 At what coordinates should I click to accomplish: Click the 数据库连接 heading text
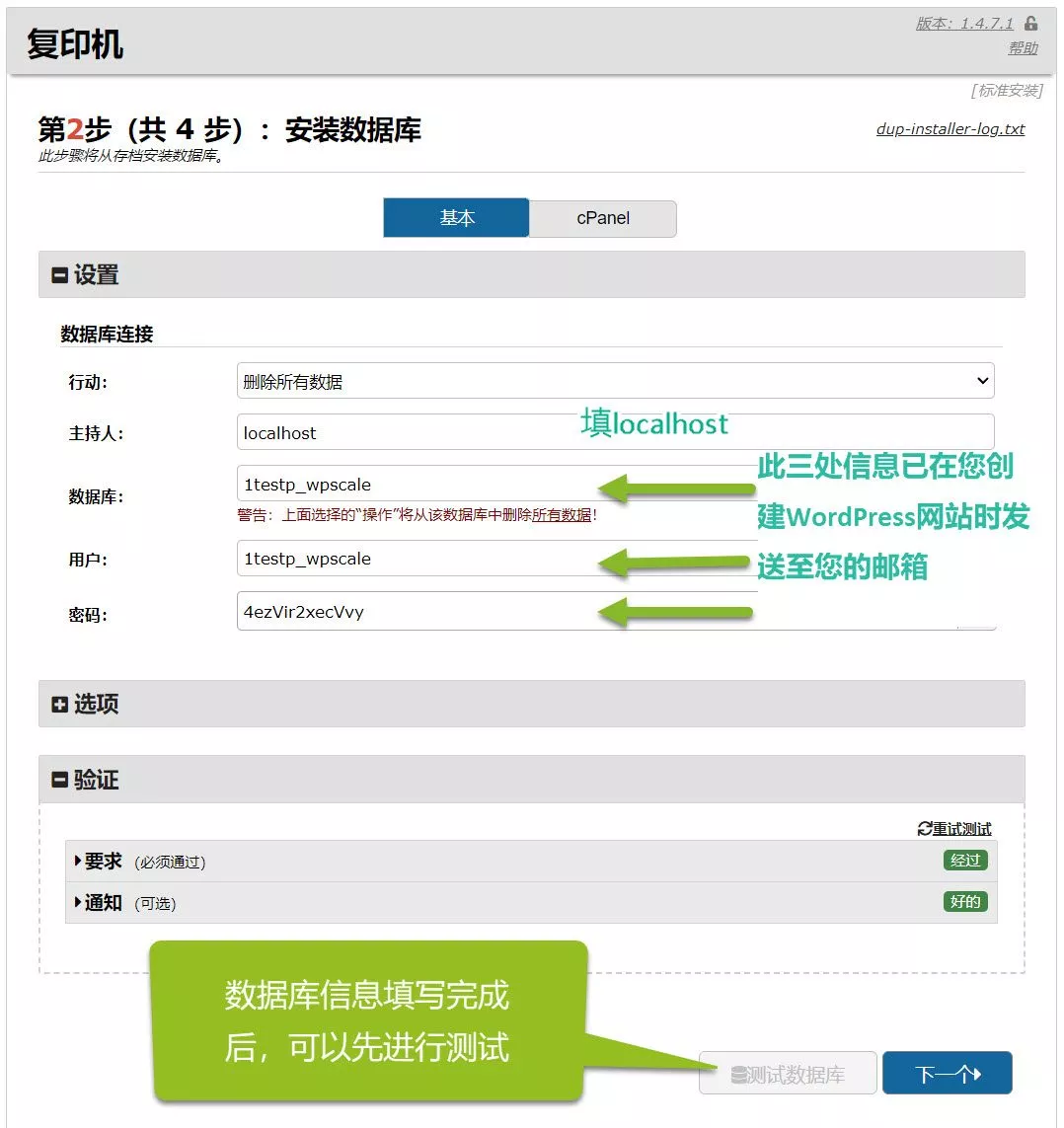tap(107, 334)
